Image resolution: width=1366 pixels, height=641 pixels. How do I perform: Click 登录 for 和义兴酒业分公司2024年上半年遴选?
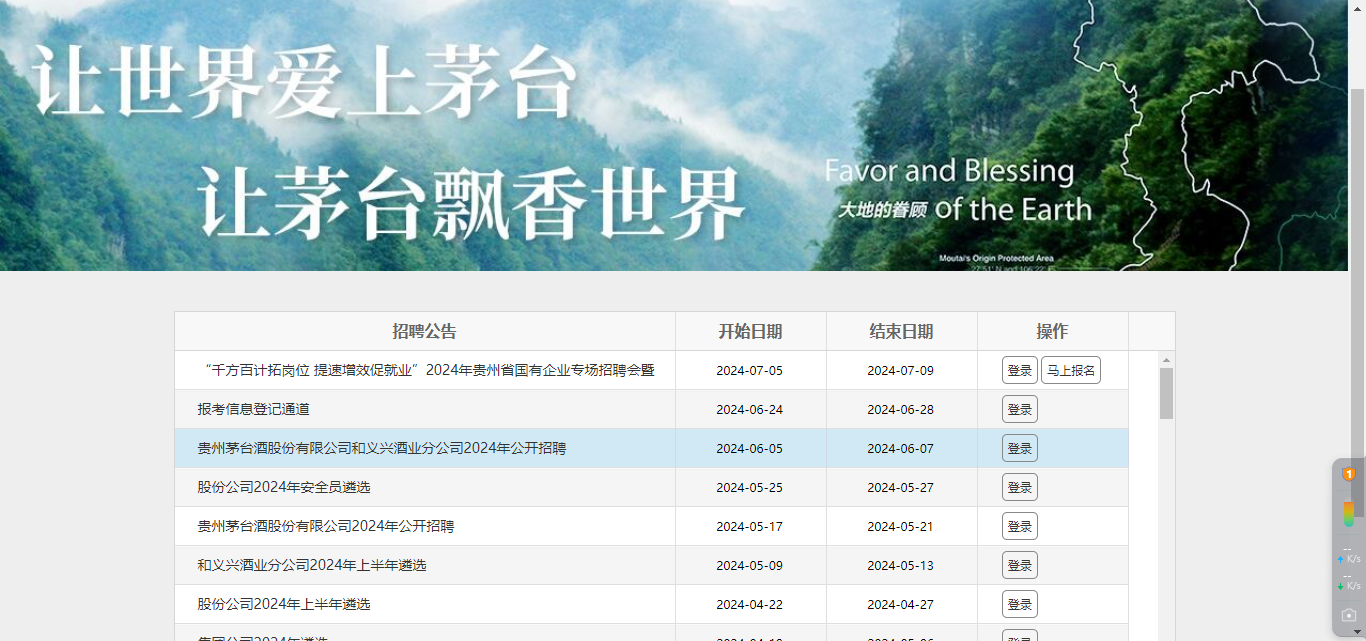coord(1020,565)
